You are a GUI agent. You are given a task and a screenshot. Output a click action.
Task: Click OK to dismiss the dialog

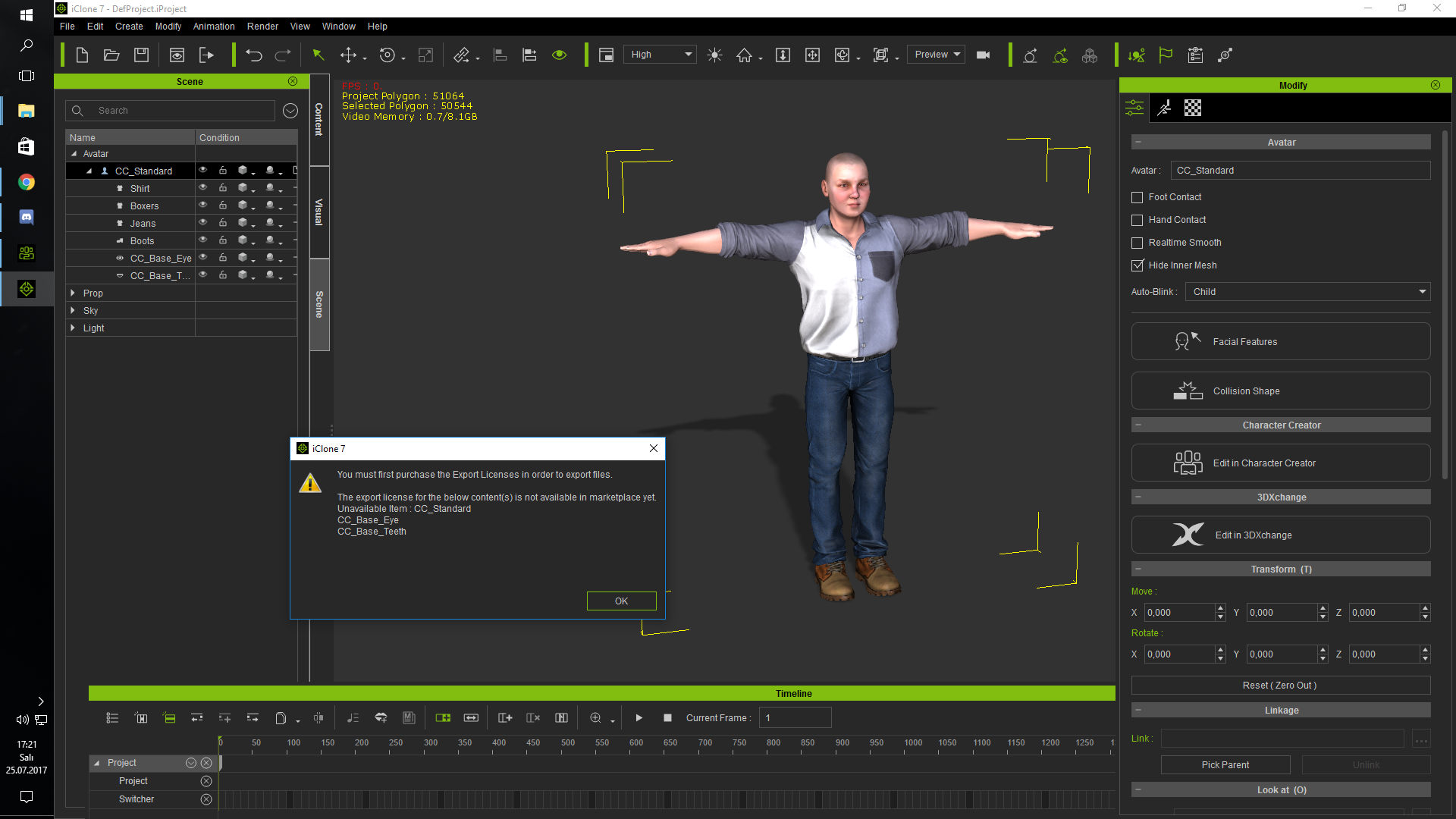tap(621, 600)
